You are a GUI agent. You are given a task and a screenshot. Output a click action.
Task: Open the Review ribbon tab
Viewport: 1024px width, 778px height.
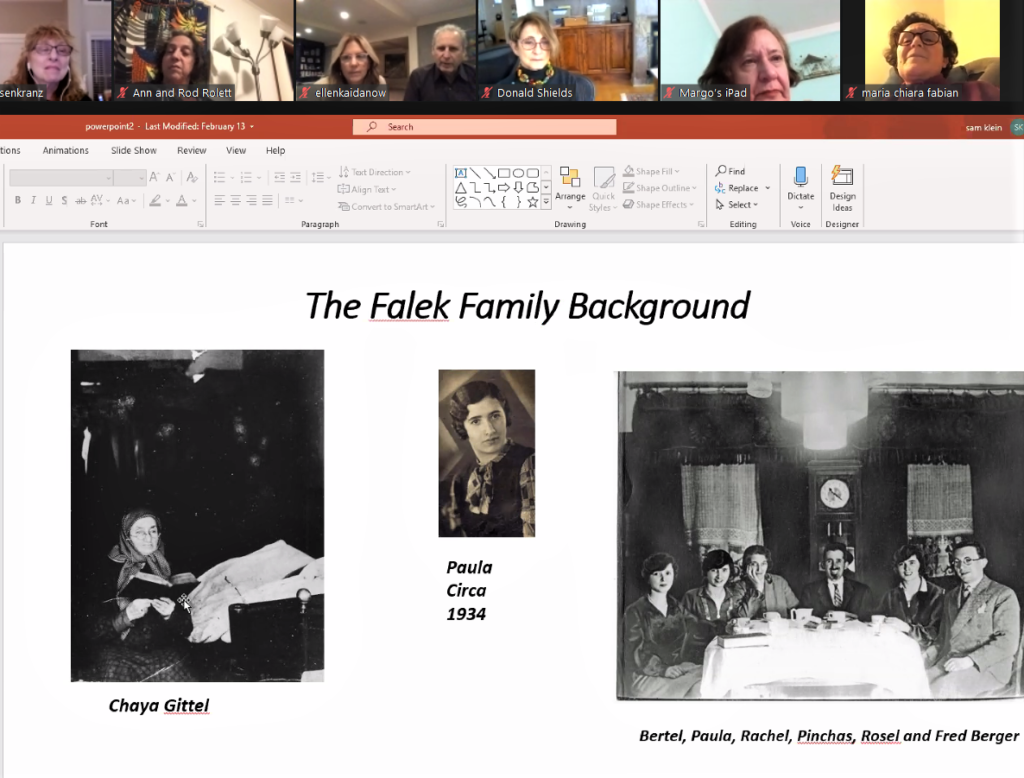click(x=191, y=150)
